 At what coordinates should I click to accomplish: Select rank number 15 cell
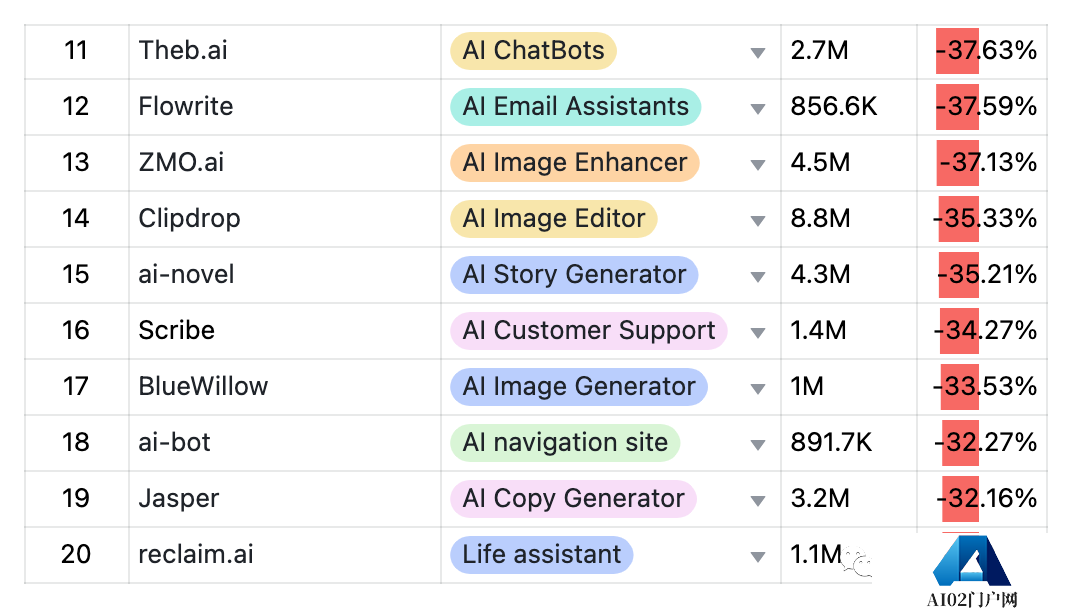[x=77, y=276]
